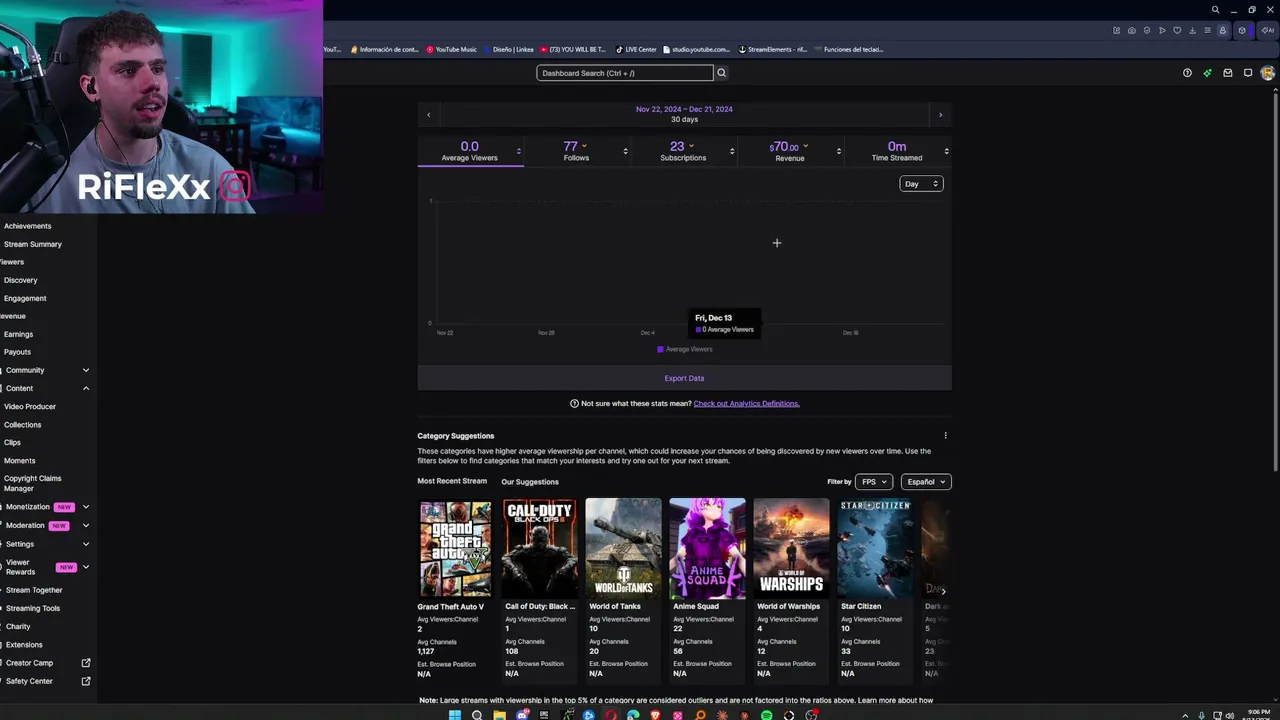This screenshot has height=720, width=1280.
Task: Click the stats info circle icon
Action: (x=574, y=404)
